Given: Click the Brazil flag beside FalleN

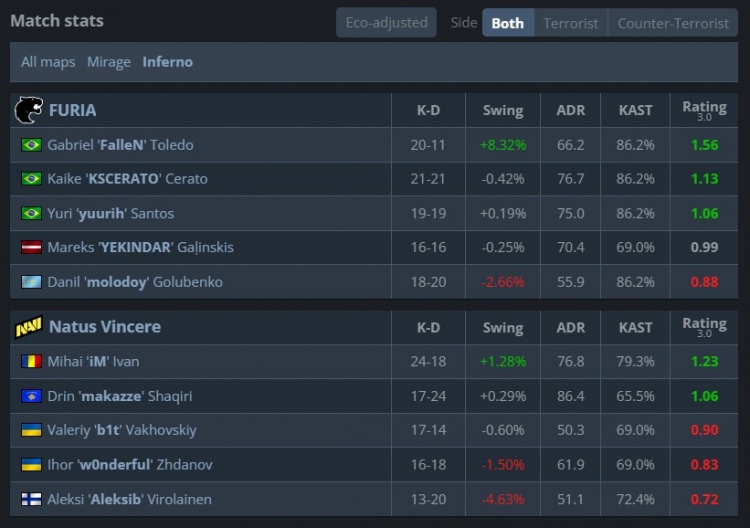Looking at the screenshot, I should (31, 145).
